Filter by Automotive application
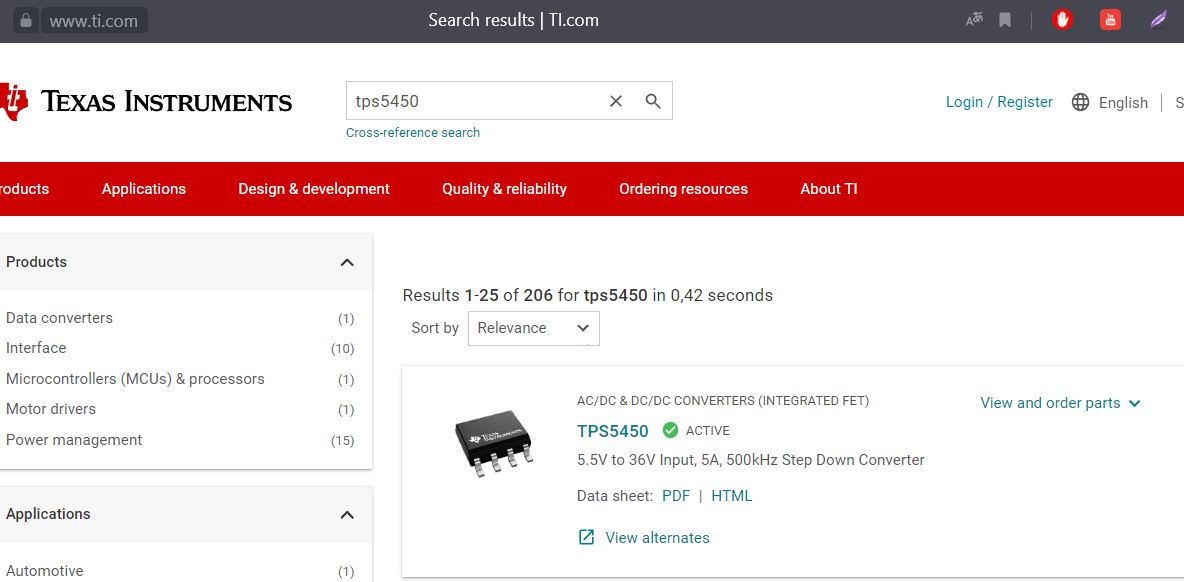Screen dimensions: 1184x582 click(45, 571)
